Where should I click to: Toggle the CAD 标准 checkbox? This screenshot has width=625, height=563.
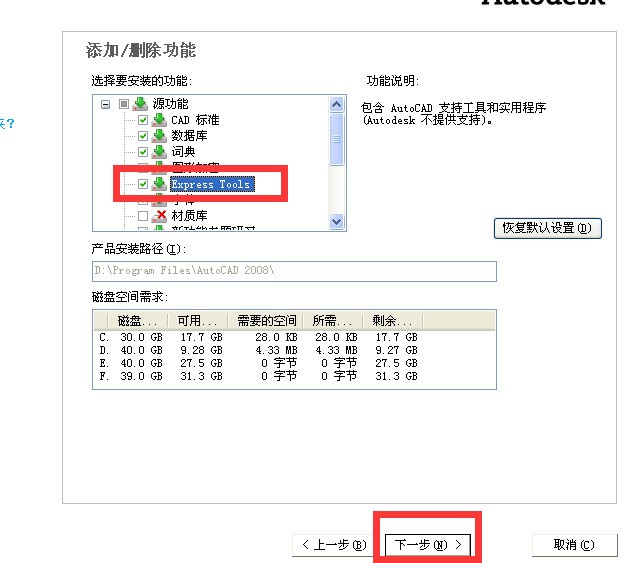pos(143,120)
